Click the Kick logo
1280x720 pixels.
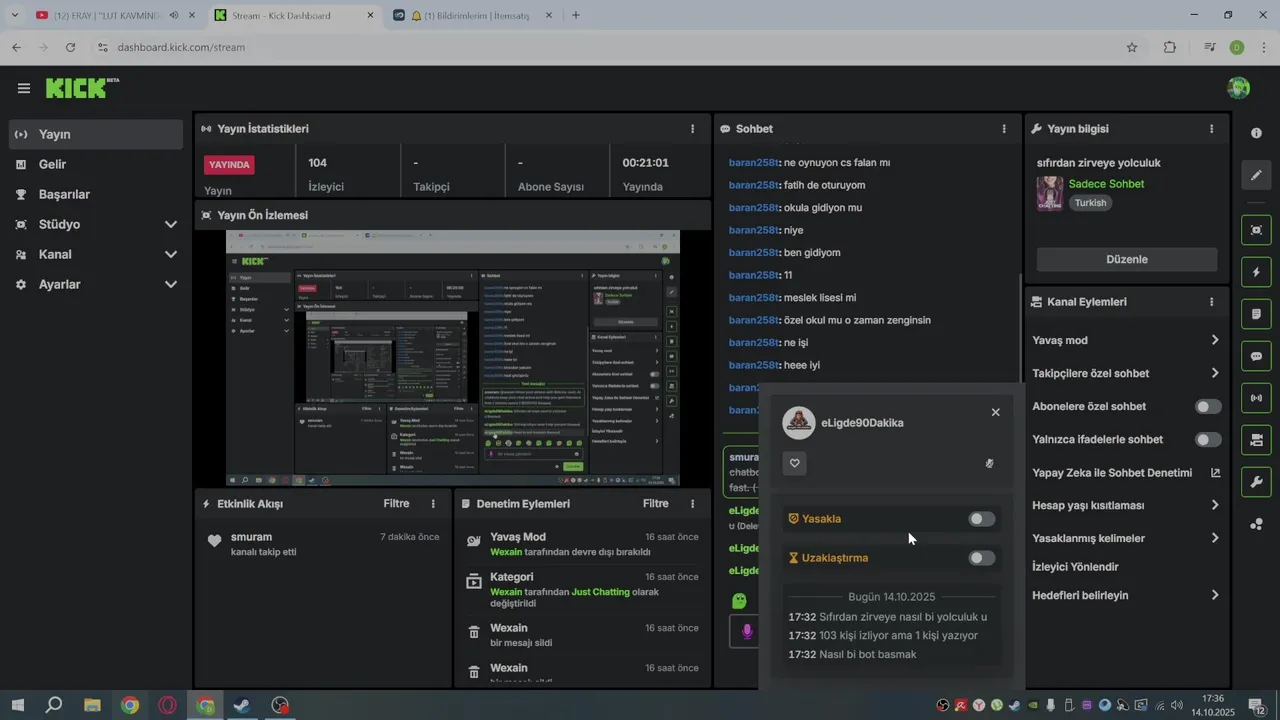[80, 88]
